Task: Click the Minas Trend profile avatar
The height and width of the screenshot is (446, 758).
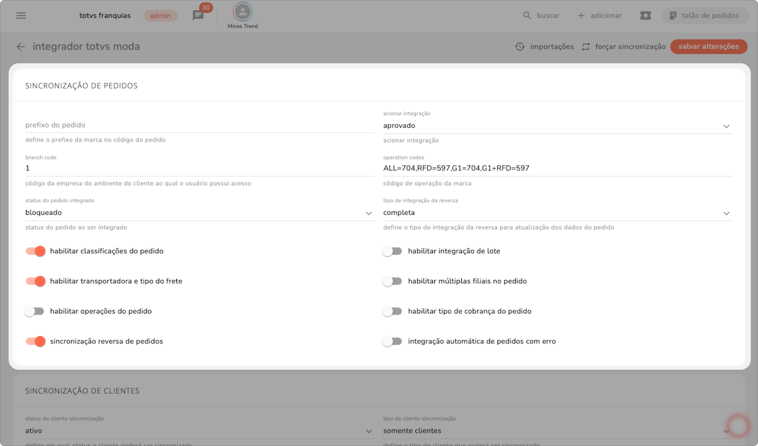Action: click(242, 12)
